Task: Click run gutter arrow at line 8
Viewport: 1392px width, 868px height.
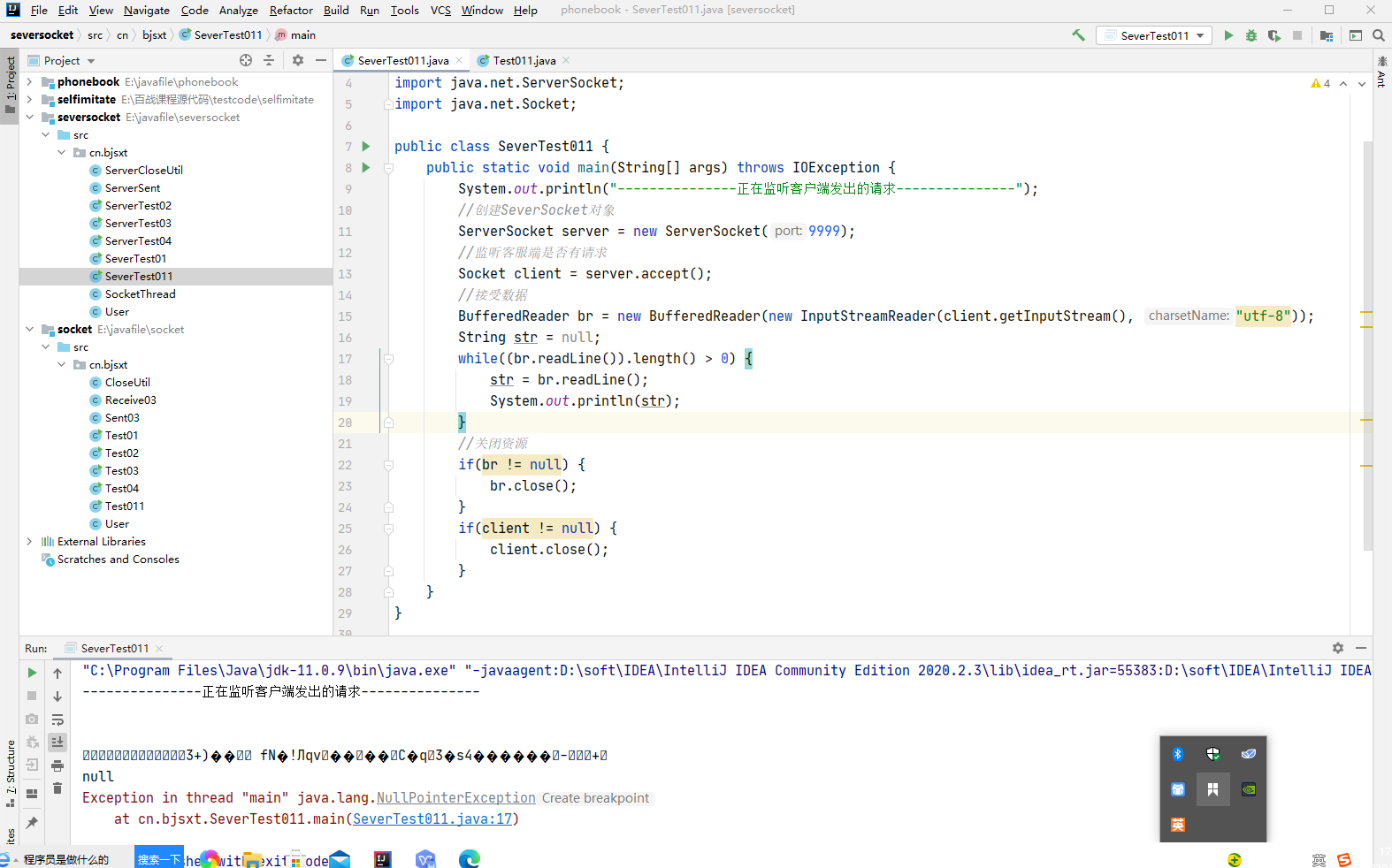Action: point(366,168)
